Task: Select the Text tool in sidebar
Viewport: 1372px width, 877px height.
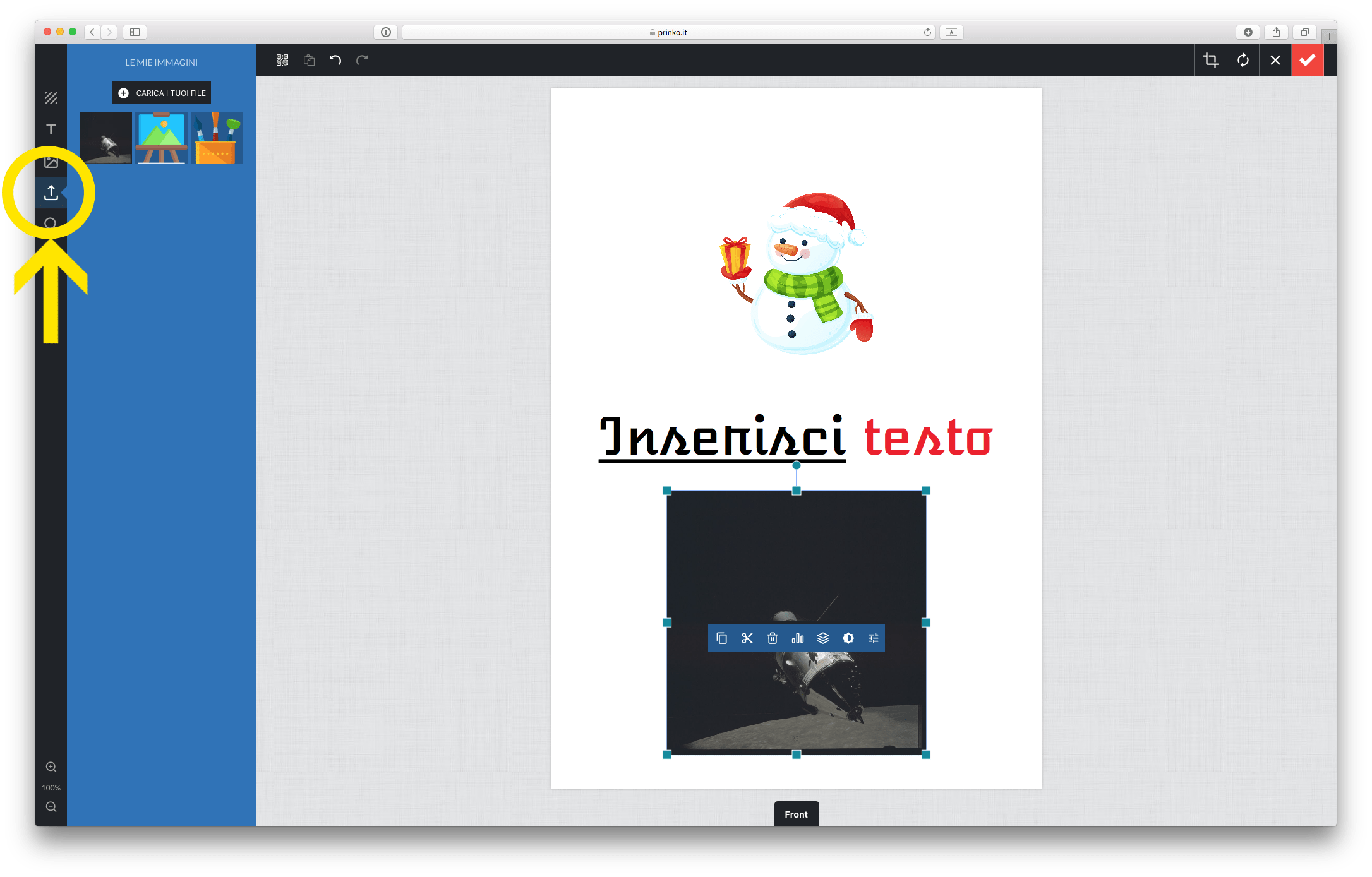Action: 51,129
